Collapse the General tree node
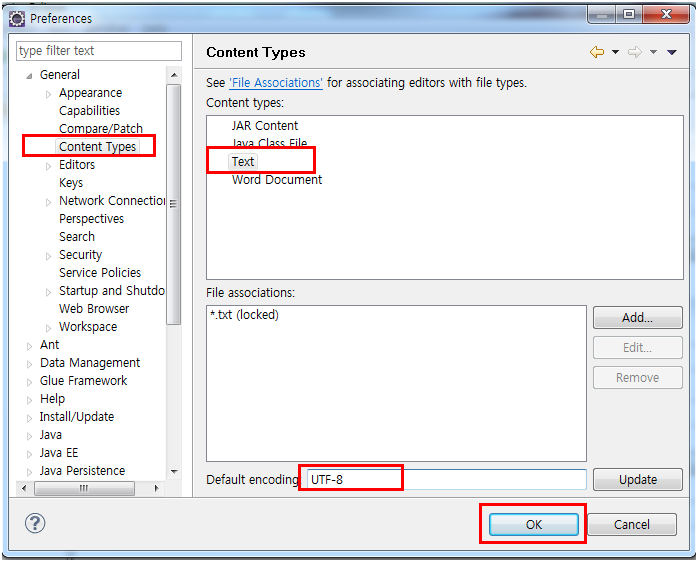698x562 pixels. coord(29,75)
